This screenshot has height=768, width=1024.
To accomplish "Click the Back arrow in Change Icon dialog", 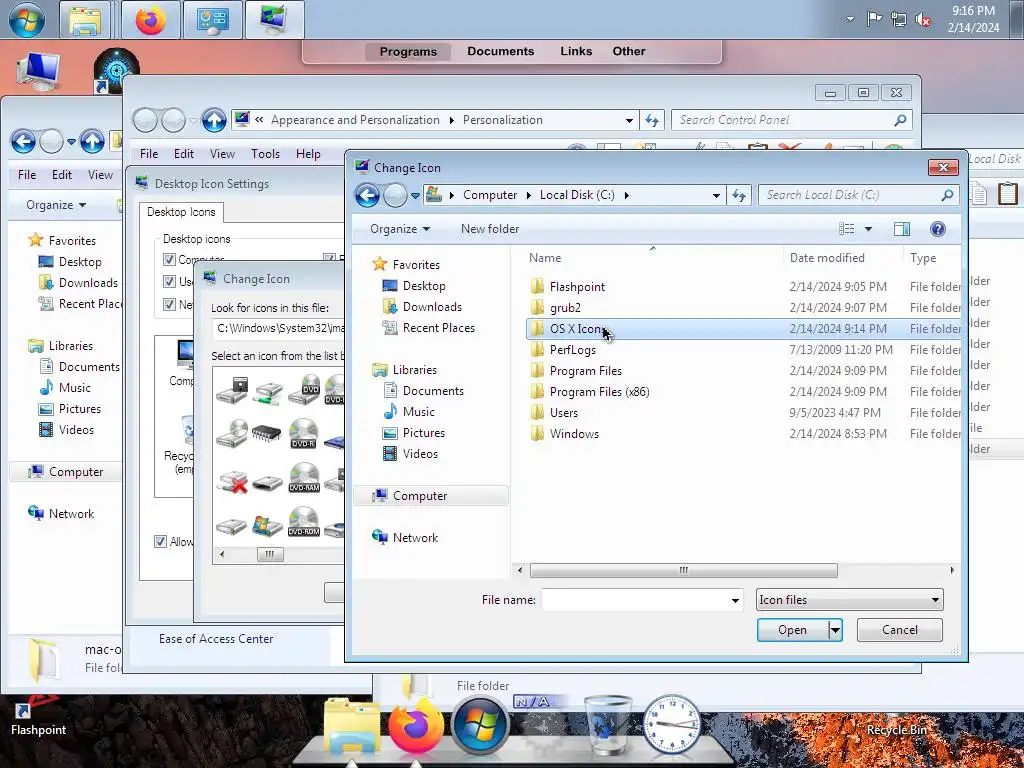I will click(x=368, y=195).
